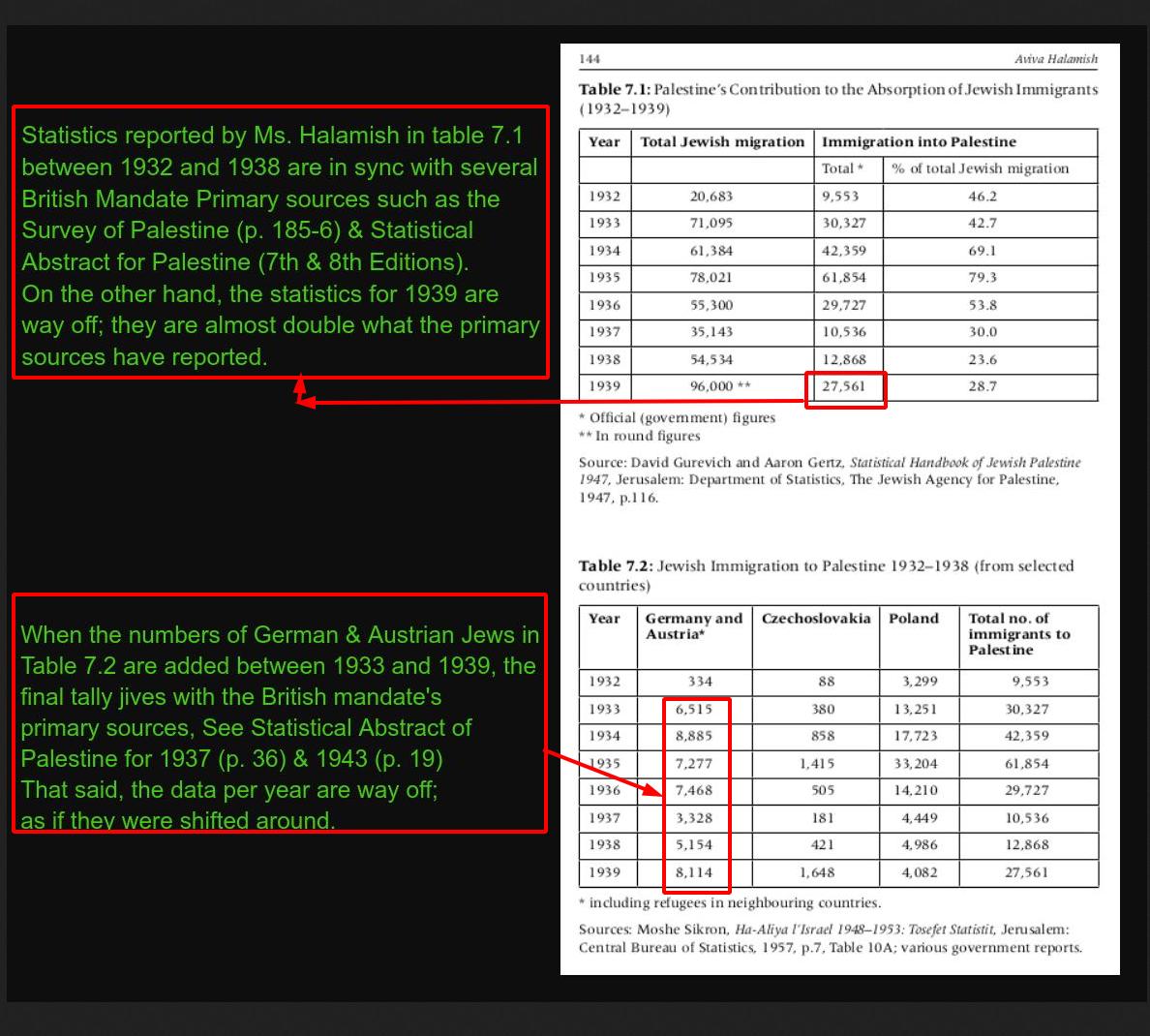
Task: Click the upper green annotation about Table 7.1 statistics
Action: (x=279, y=246)
